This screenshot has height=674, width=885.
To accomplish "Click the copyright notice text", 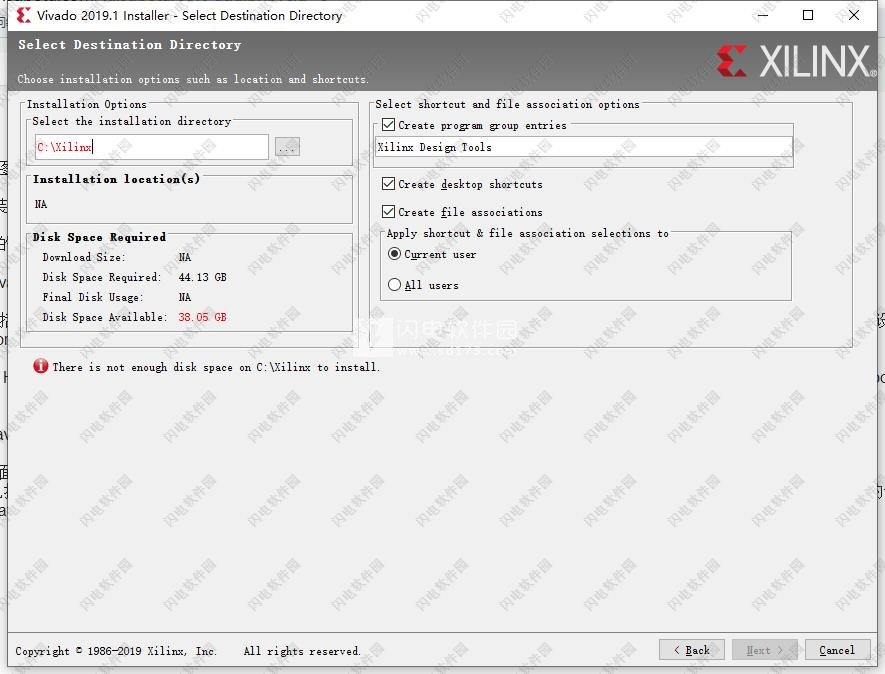I will [188, 651].
